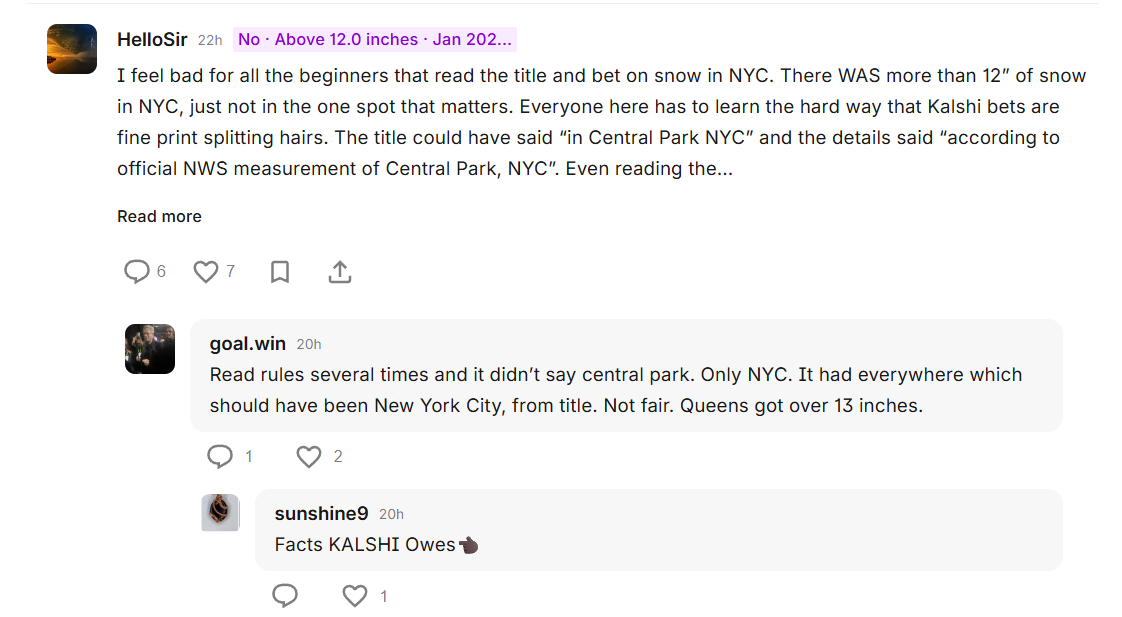The image size is (1122, 617).
Task: Open the 'No · Above 12.0 inches' market tag
Action: click(372, 38)
